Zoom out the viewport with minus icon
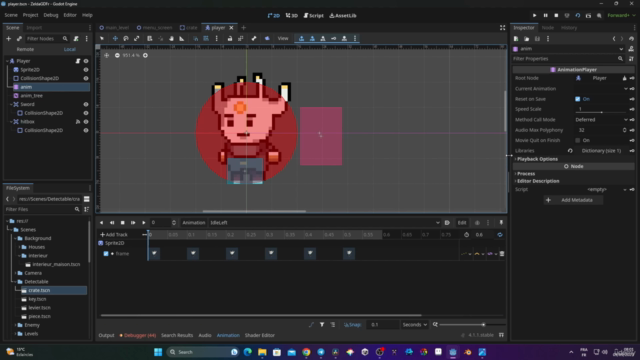Image resolution: width=640 pixels, height=360 pixels. (117, 55)
